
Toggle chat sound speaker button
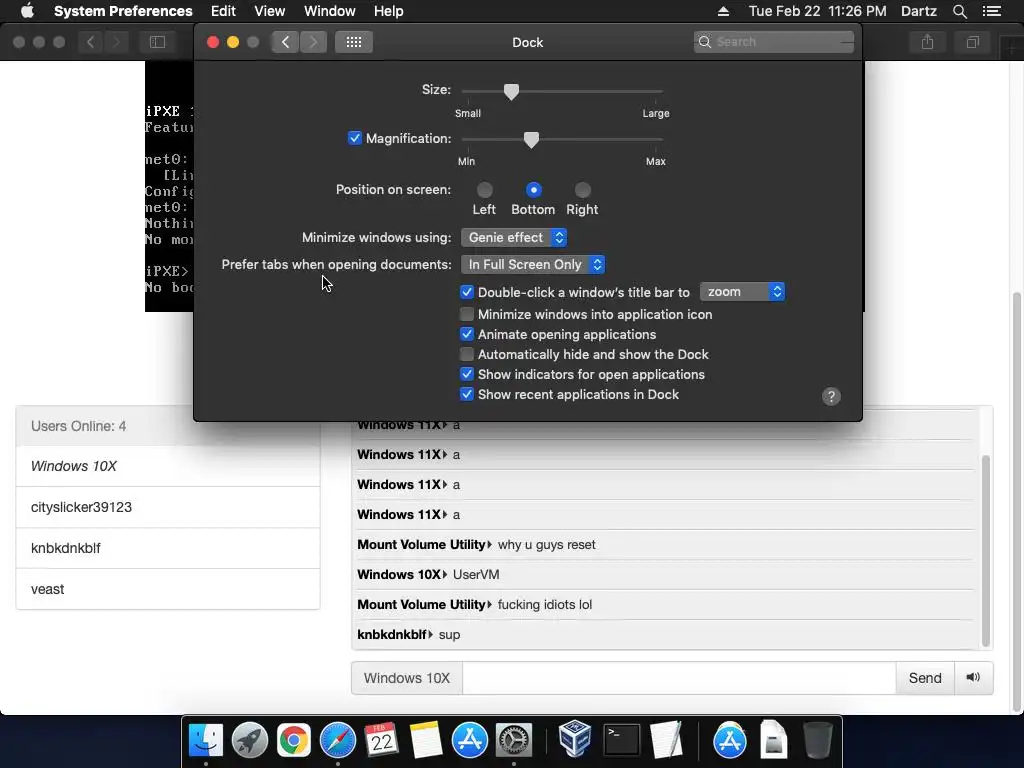(x=973, y=677)
